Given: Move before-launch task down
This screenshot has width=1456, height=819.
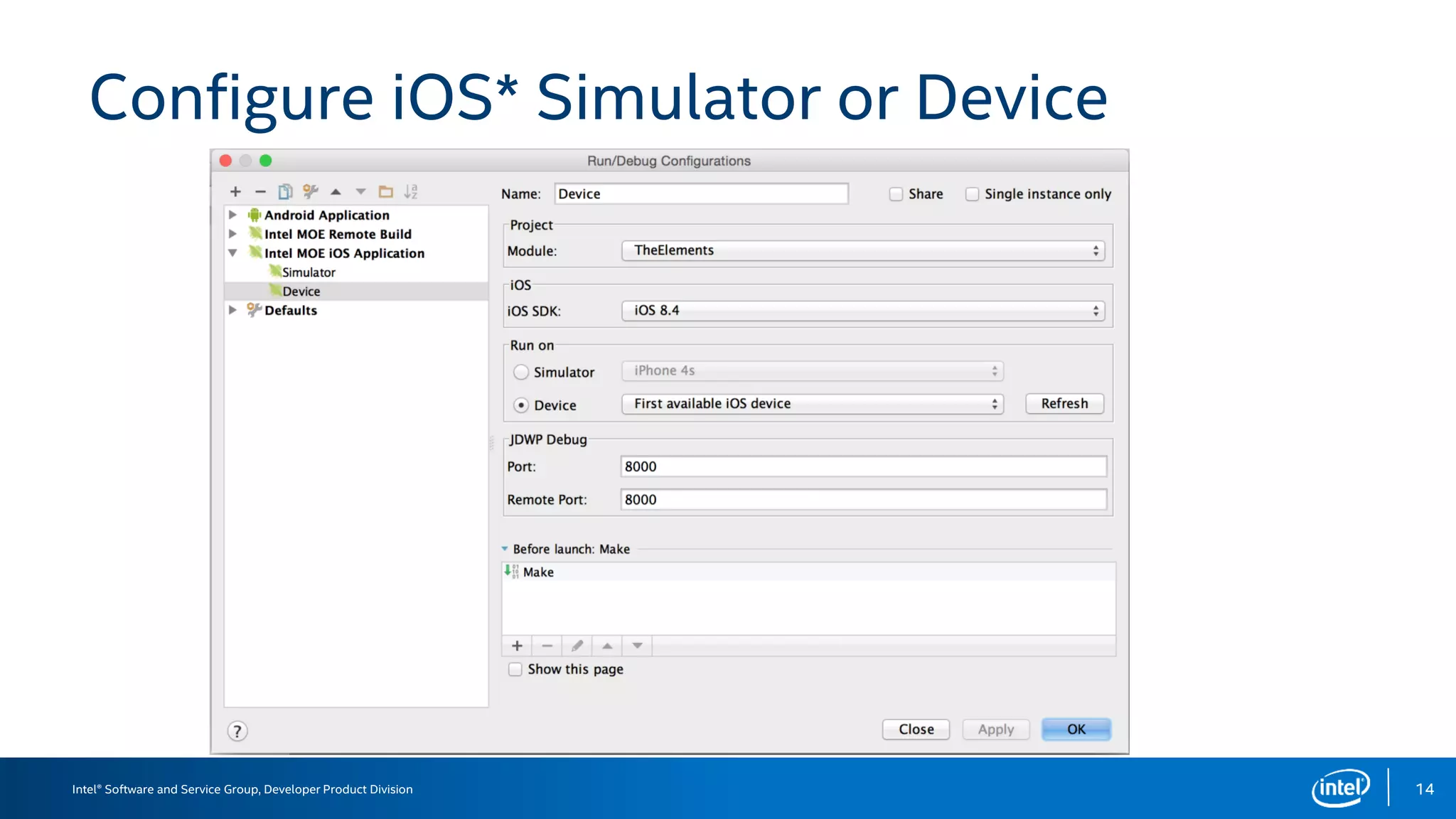Looking at the screenshot, I should (x=637, y=646).
